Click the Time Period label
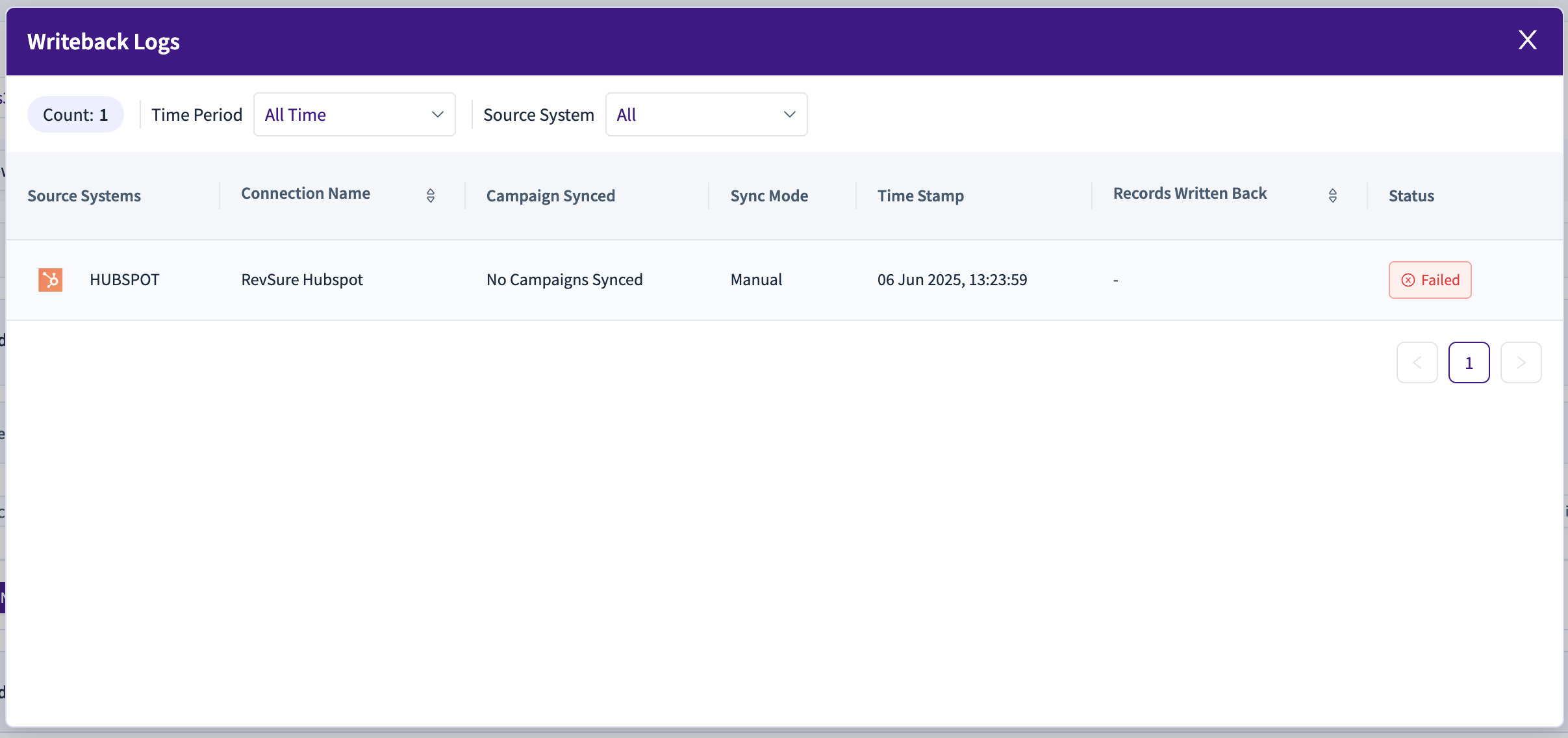The height and width of the screenshot is (738, 1568). click(x=197, y=114)
